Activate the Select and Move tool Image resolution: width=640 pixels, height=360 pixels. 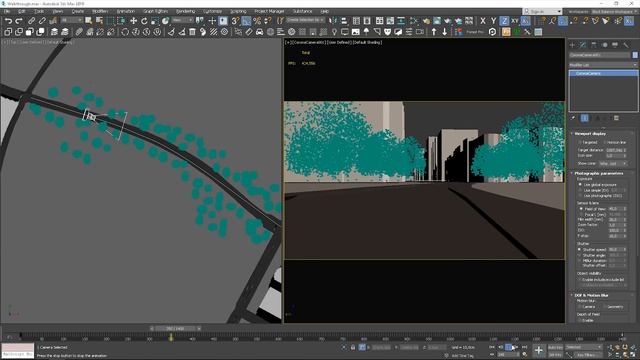pos(133,21)
